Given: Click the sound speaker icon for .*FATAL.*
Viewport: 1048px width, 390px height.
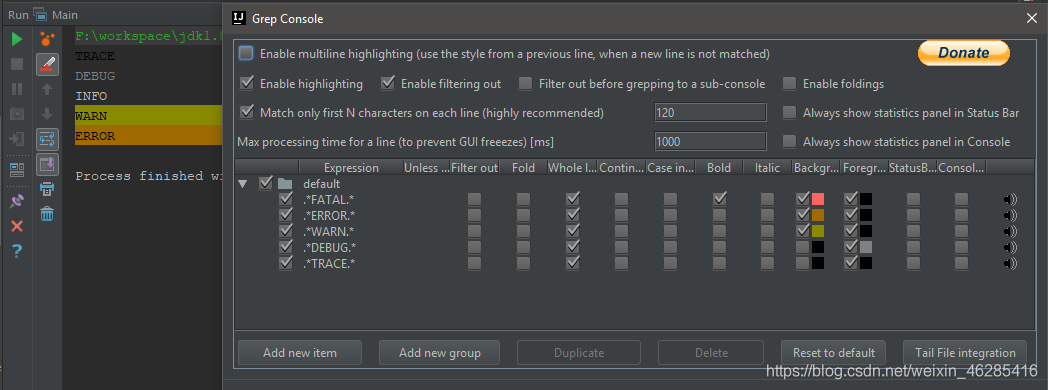Looking at the screenshot, I should point(1010,199).
